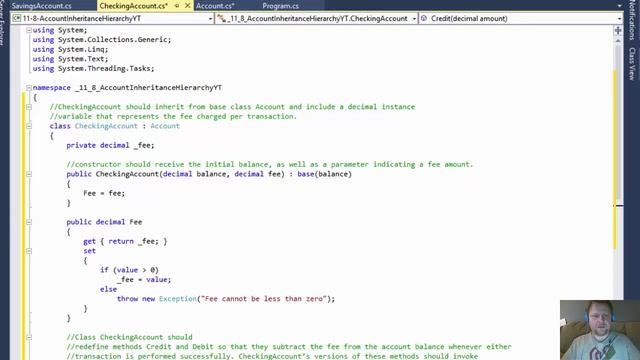
Task: Click the 'if (value > 0)' condition
Action: 129,270
